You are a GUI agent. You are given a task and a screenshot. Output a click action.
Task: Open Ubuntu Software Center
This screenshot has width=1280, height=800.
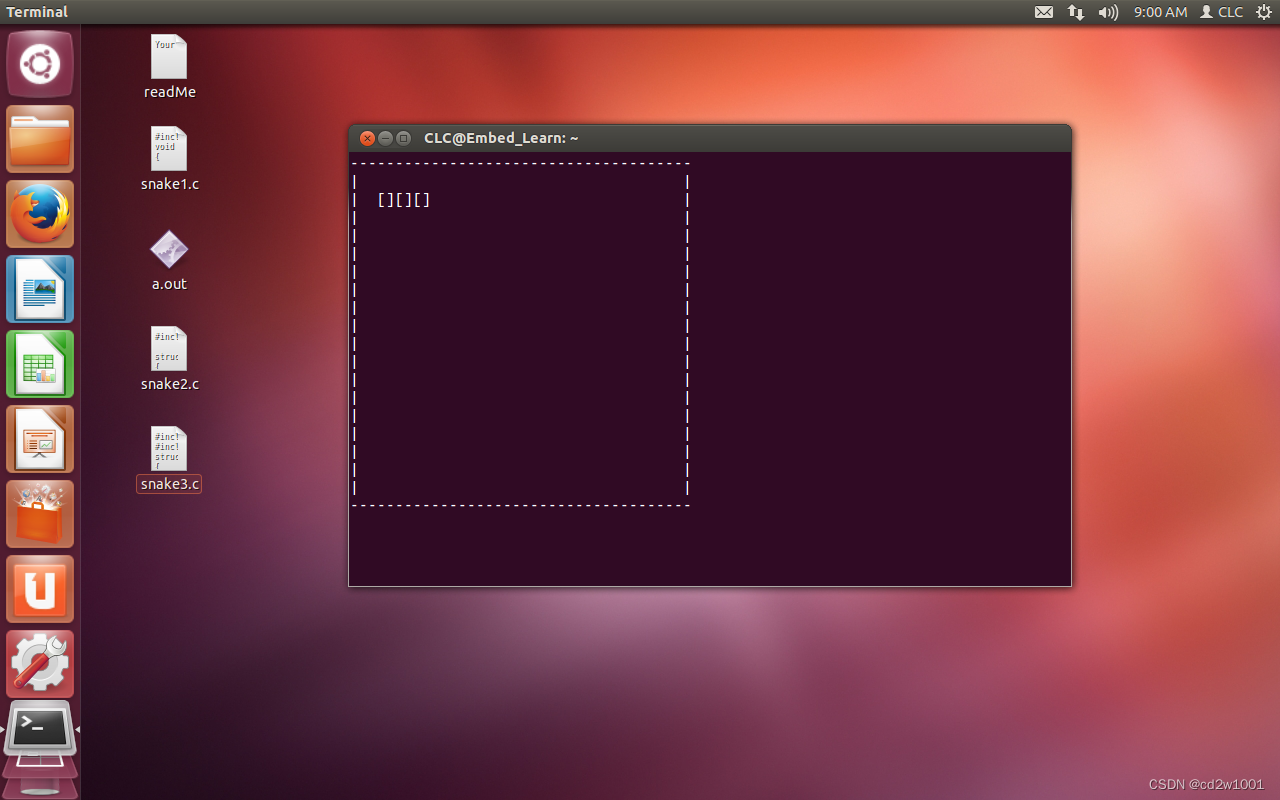pos(40,515)
